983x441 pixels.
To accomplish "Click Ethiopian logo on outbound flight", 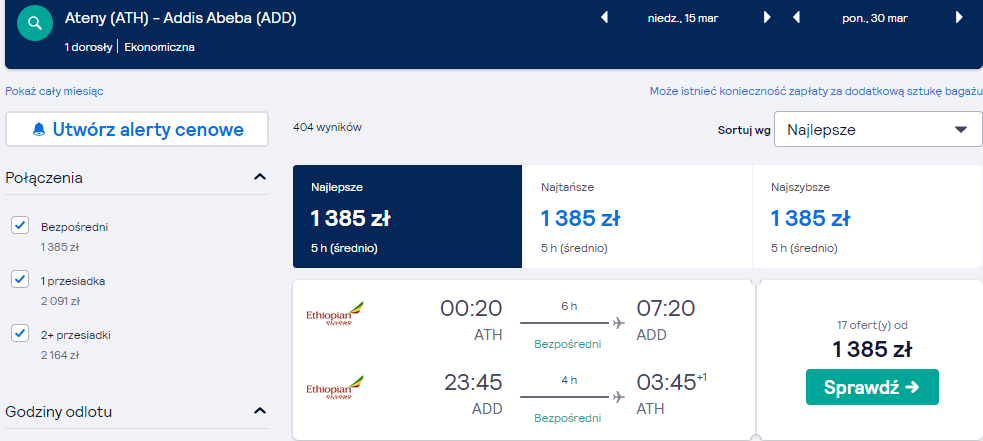I will 335,314.
